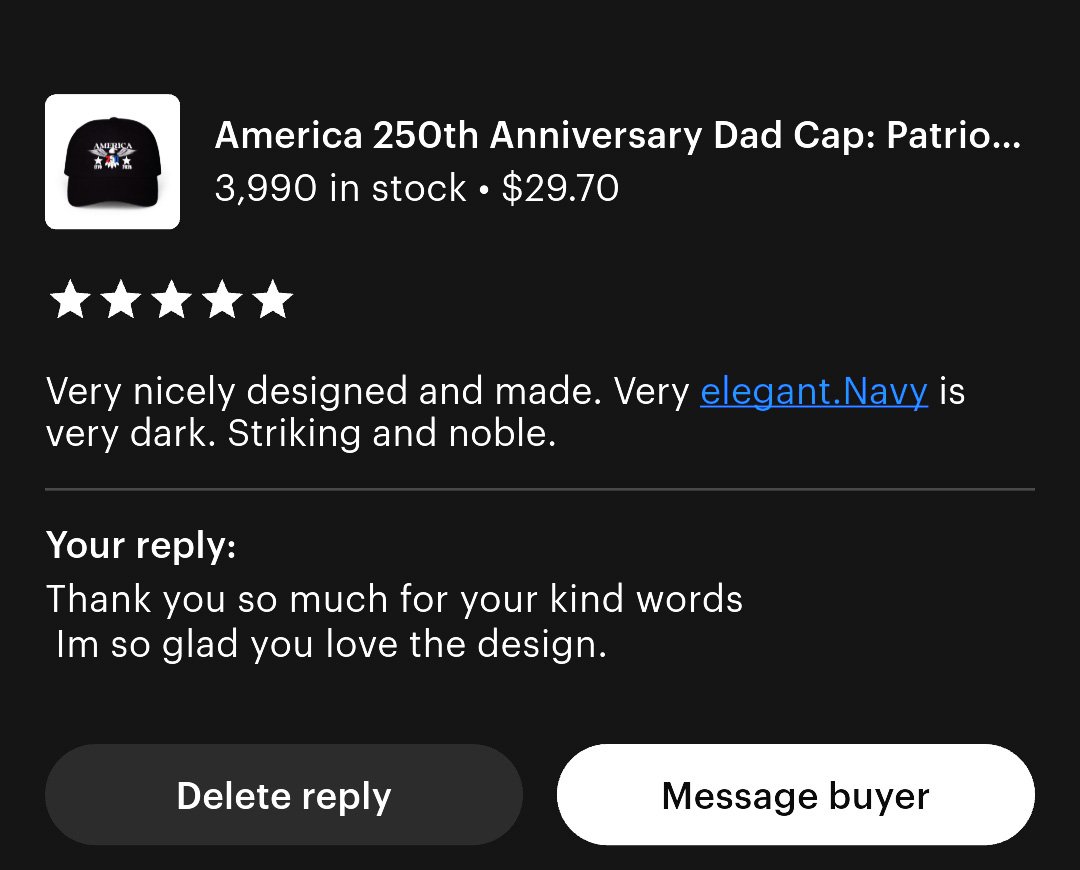Click the third review star

click(171, 300)
